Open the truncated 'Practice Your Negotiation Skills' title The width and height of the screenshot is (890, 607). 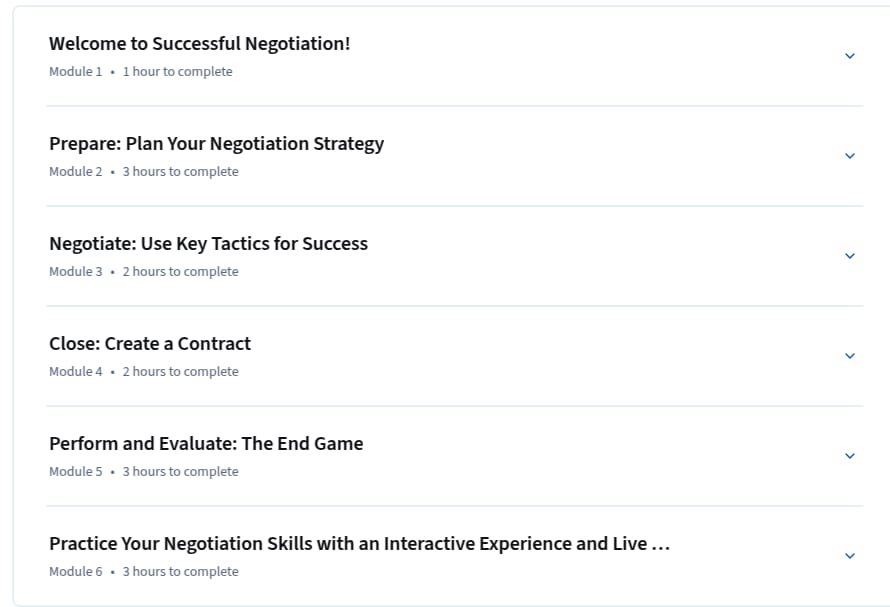359,543
